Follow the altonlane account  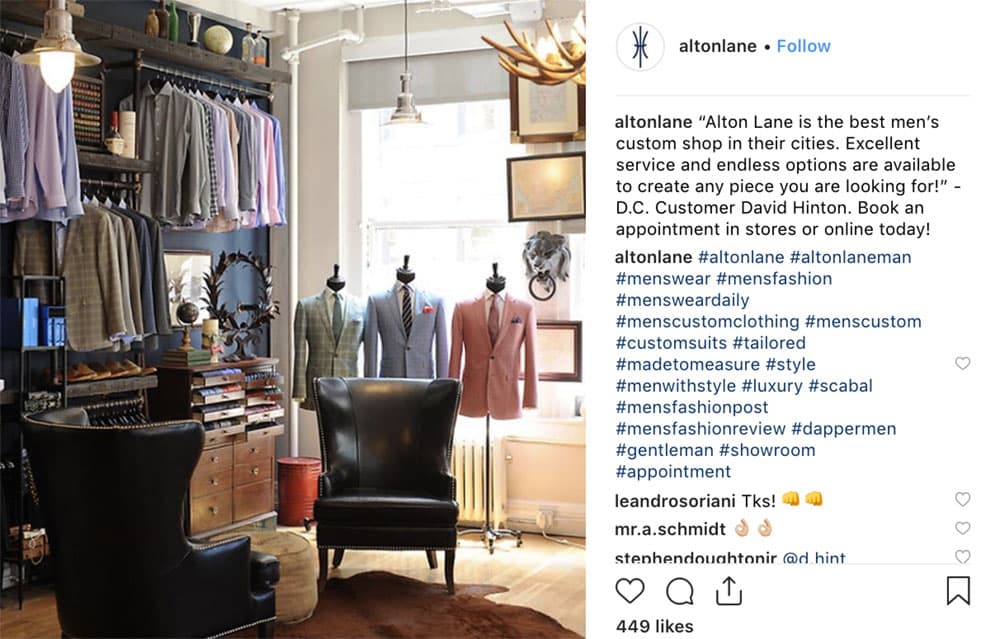(x=804, y=47)
